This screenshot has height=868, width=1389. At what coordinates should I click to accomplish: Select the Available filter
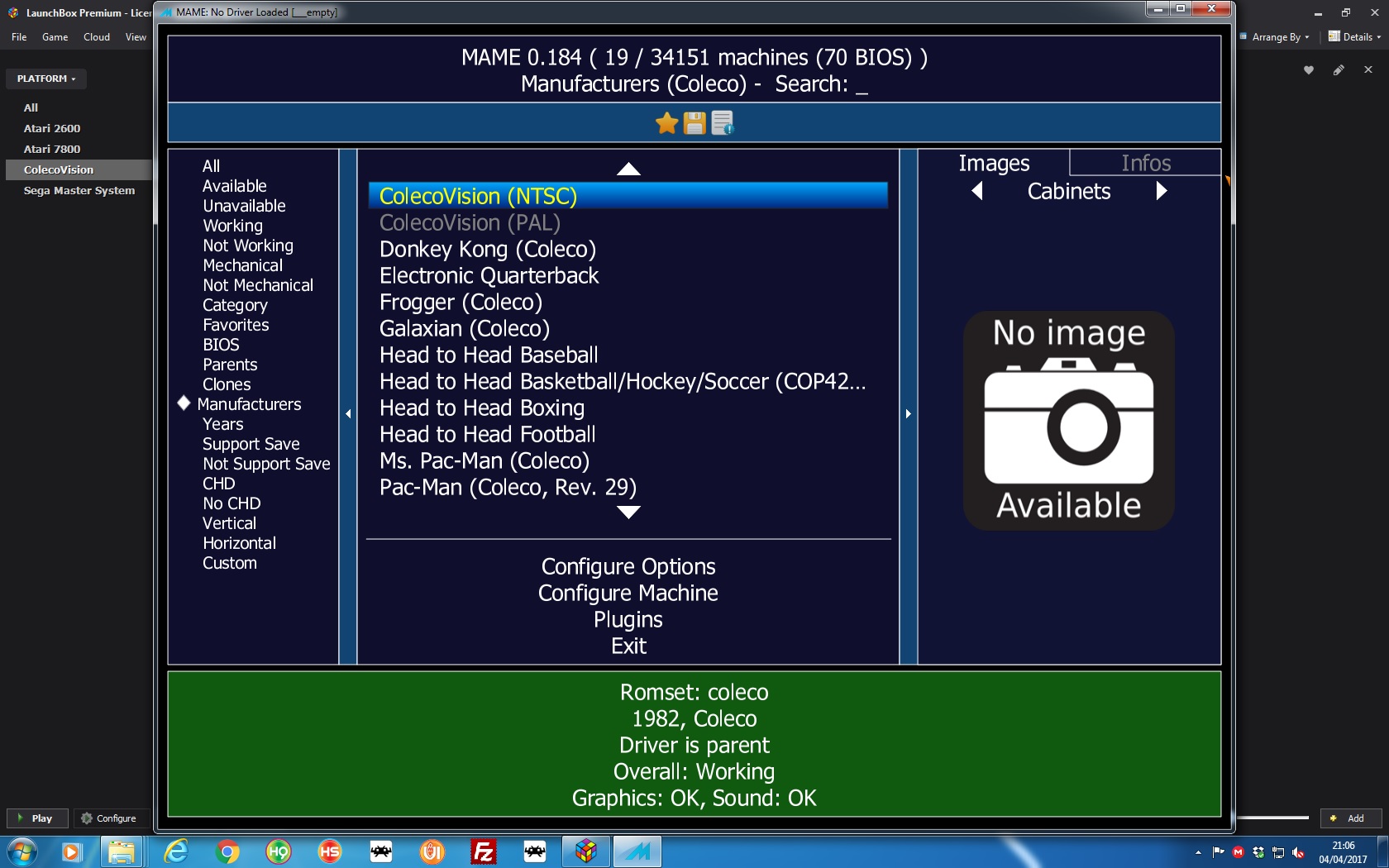coord(235,186)
